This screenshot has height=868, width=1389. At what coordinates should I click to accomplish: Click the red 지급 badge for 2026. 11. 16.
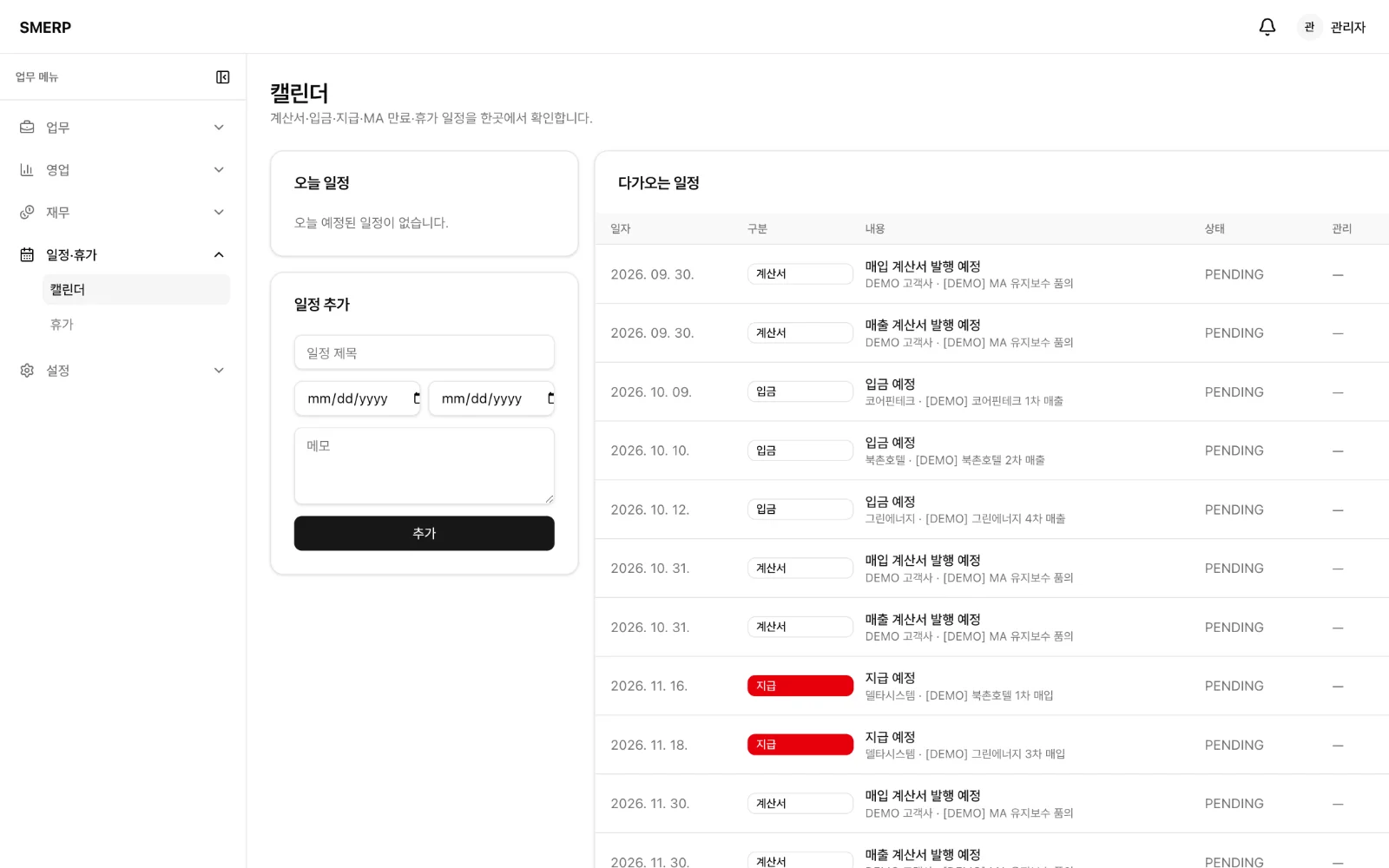(800, 686)
